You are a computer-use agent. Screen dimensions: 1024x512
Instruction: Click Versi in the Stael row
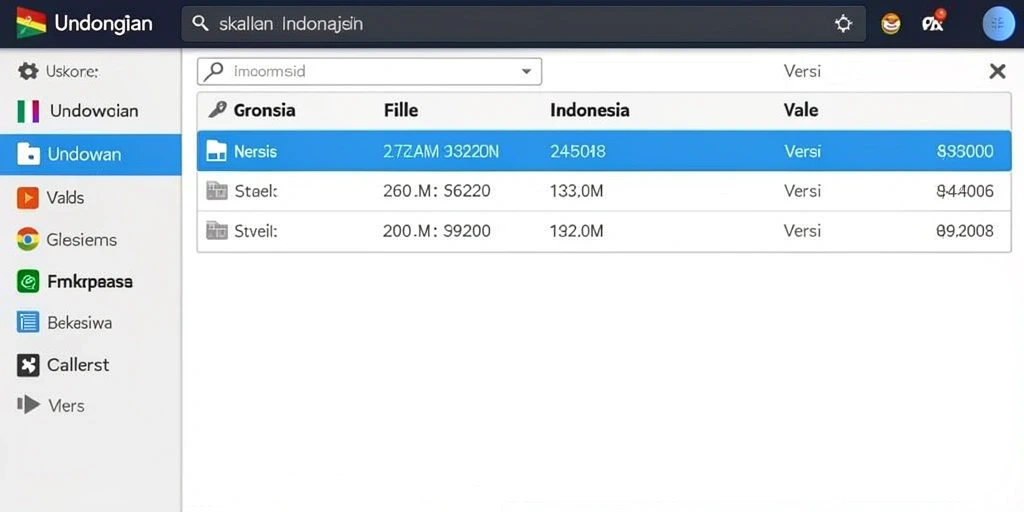click(803, 191)
